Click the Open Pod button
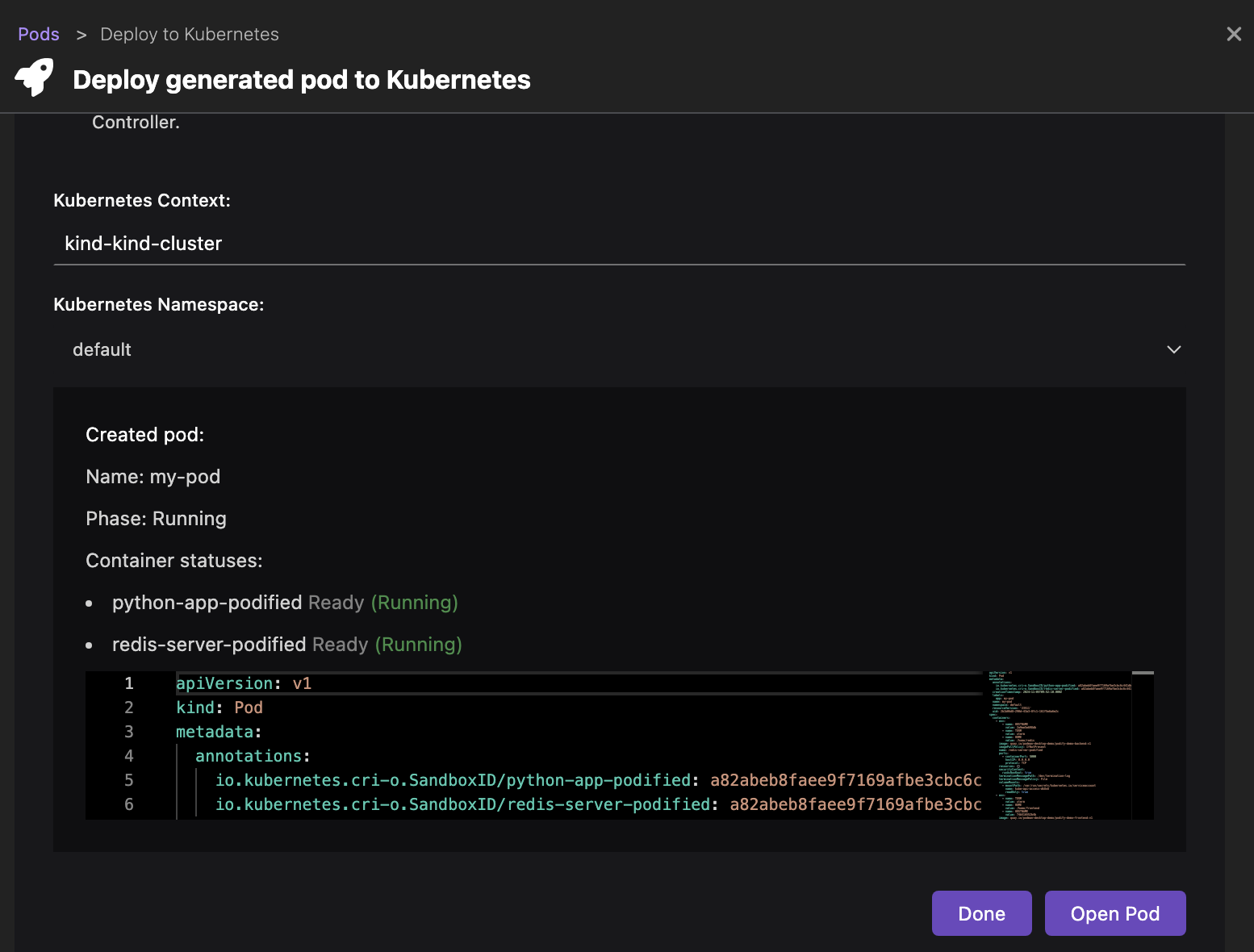The width and height of the screenshot is (1254, 952). [1114, 913]
